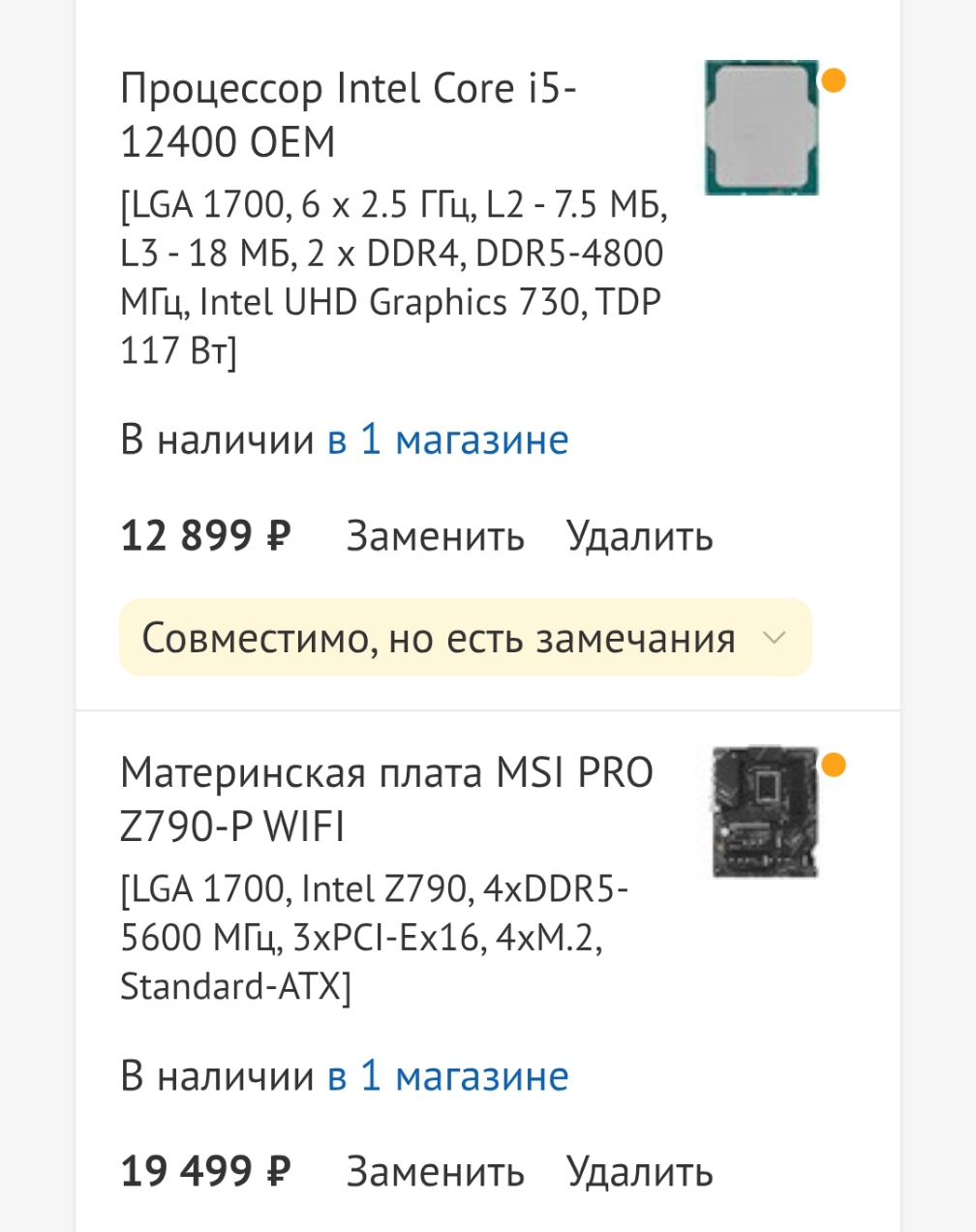Tap the 12 899 ₽ processor price
The height and width of the screenshot is (1232, 976).
[205, 535]
